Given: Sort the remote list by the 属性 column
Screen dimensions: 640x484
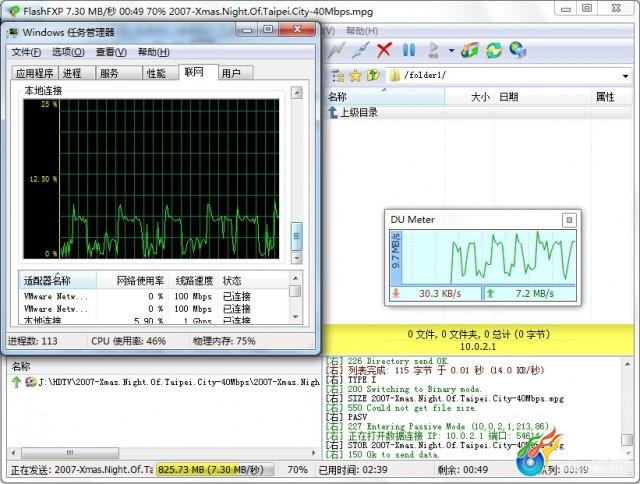Looking at the screenshot, I should coord(611,97).
